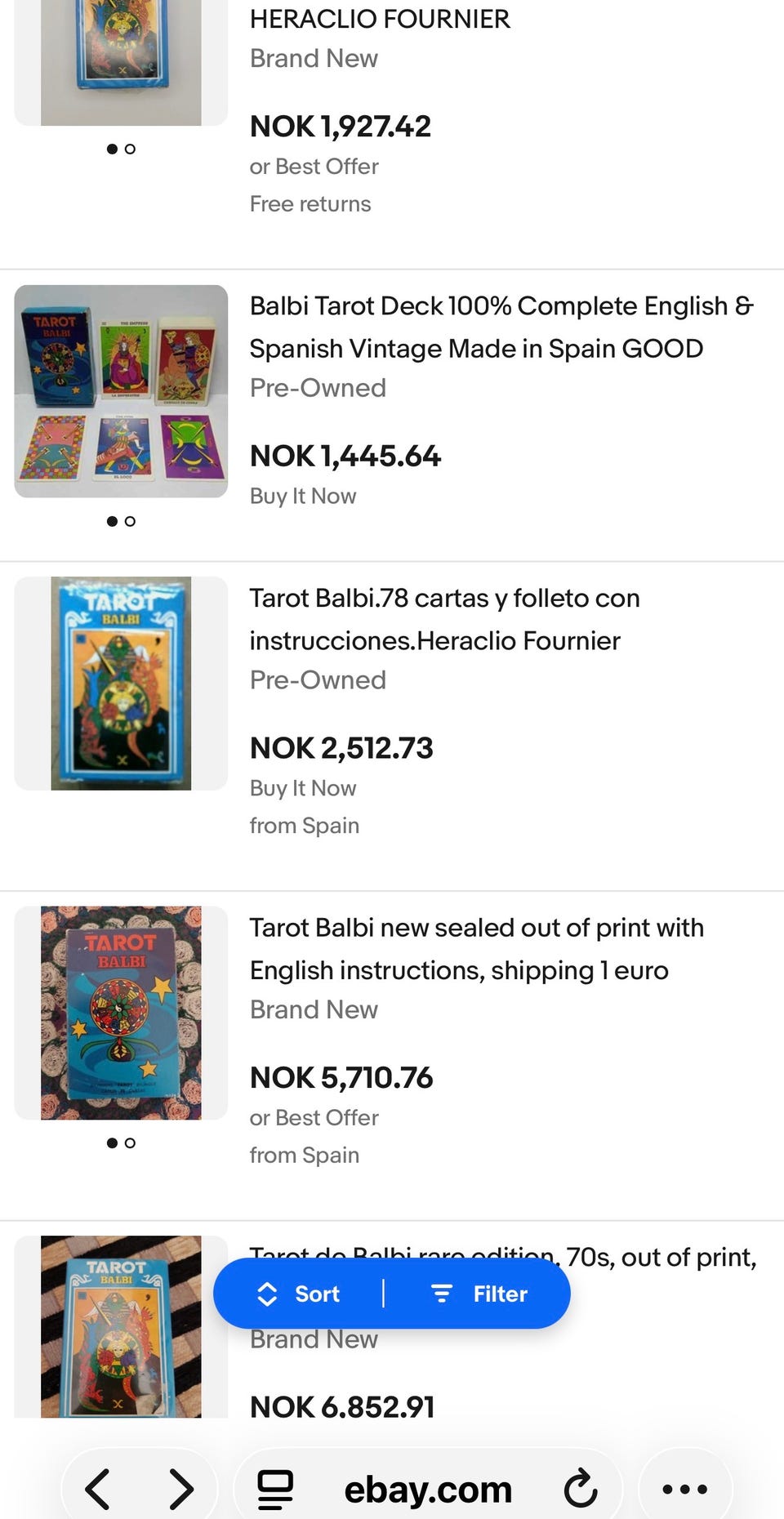Open Balbi Tarot Deck 100% Complete listing
This screenshot has width=784, height=1519.
click(x=501, y=327)
